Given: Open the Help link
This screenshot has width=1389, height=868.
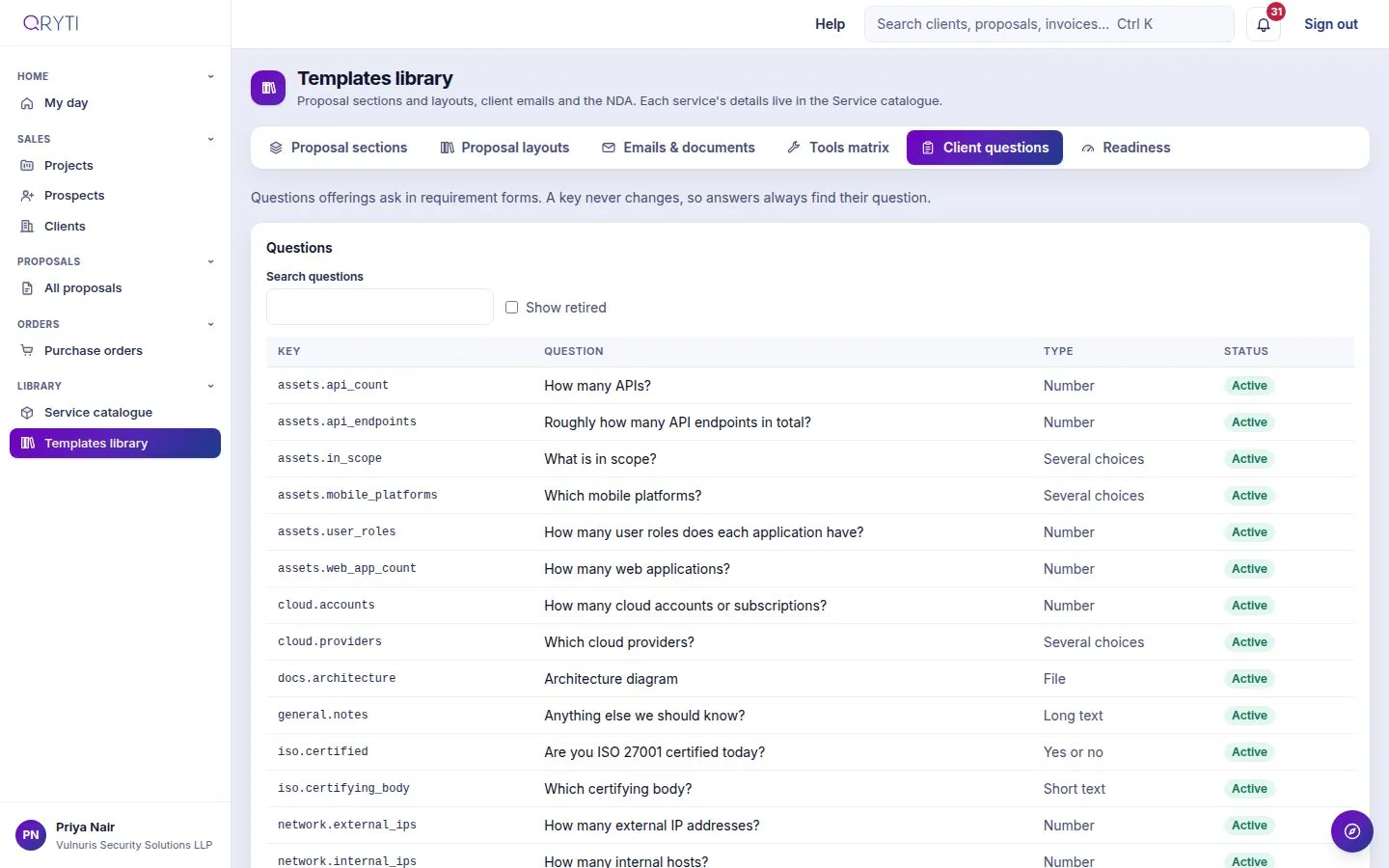Looking at the screenshot, I should click(x=830, y=24).
